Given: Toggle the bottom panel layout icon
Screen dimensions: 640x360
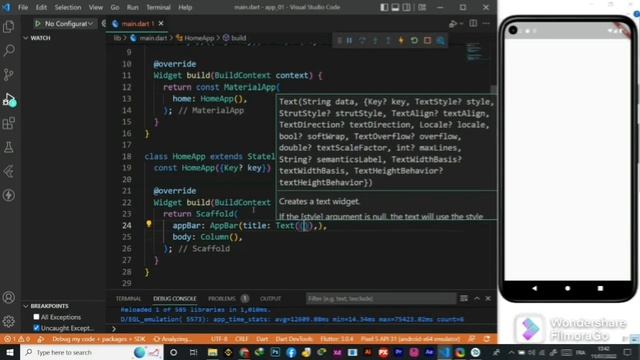Looking at the screenshot, I should point(396,7).
